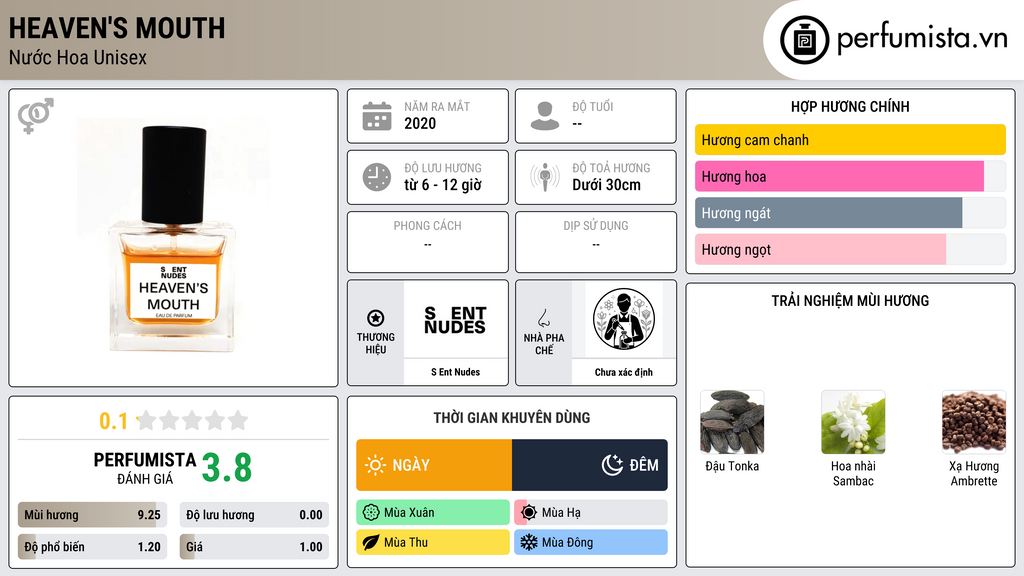Click the sillage icon beside Độ toả hương
The width and height of the screenshot is (1024, 576).
[545, 177]
